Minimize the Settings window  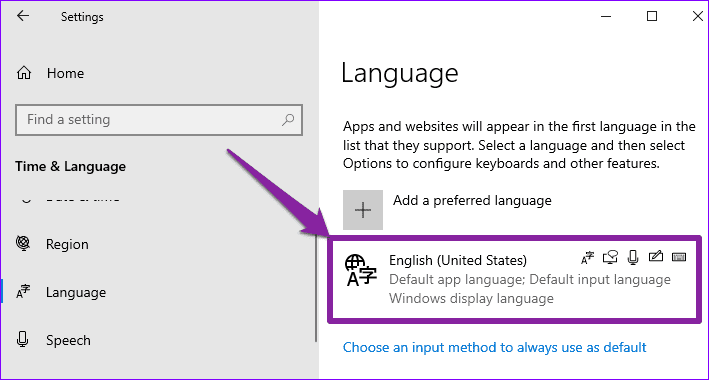coord(606,17)
